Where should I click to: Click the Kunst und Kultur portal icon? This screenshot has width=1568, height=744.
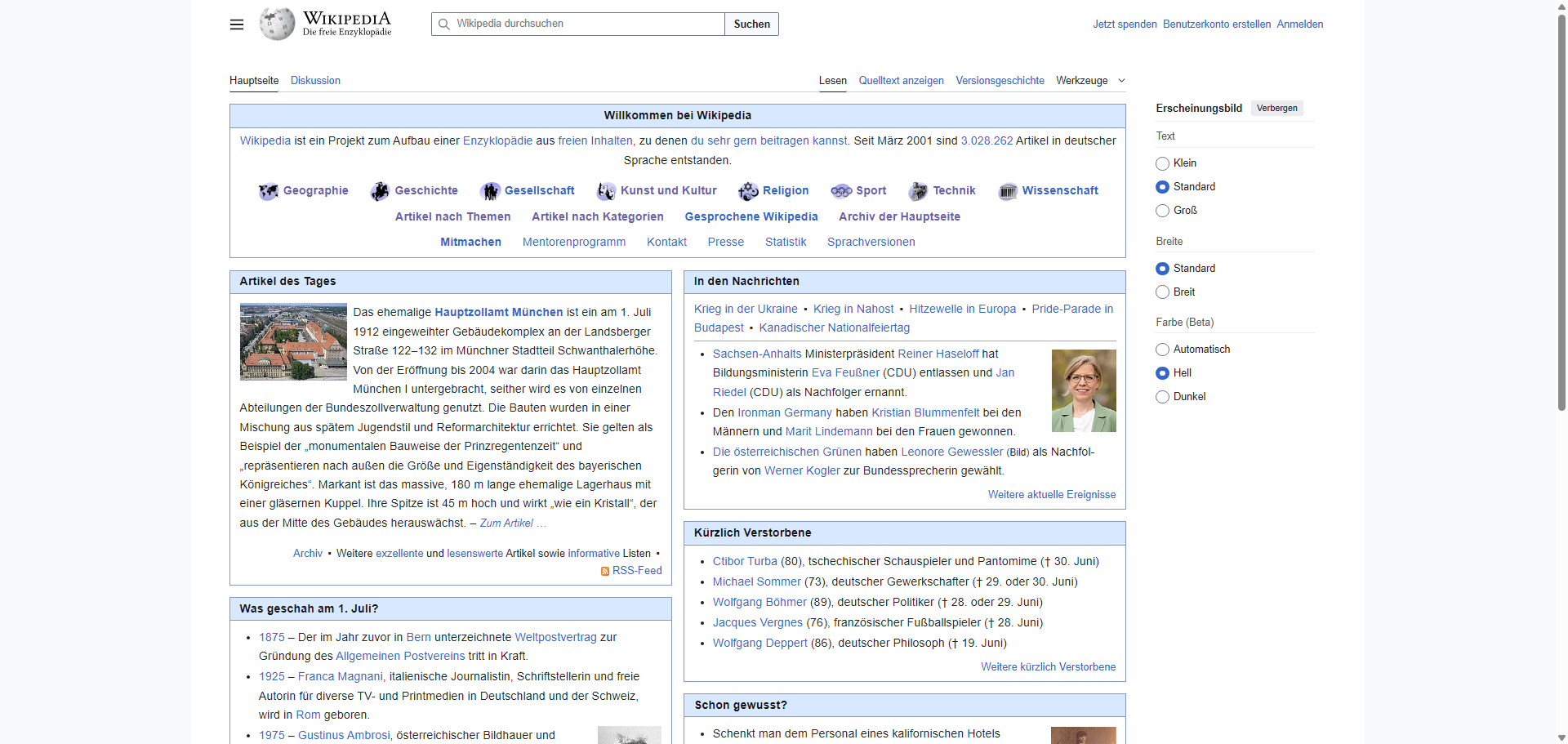606,191
